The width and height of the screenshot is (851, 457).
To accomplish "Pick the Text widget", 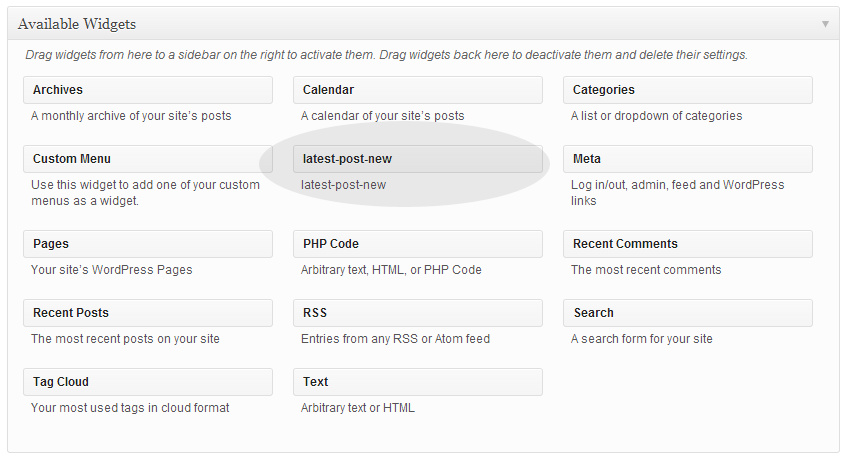I will point(417,382).
